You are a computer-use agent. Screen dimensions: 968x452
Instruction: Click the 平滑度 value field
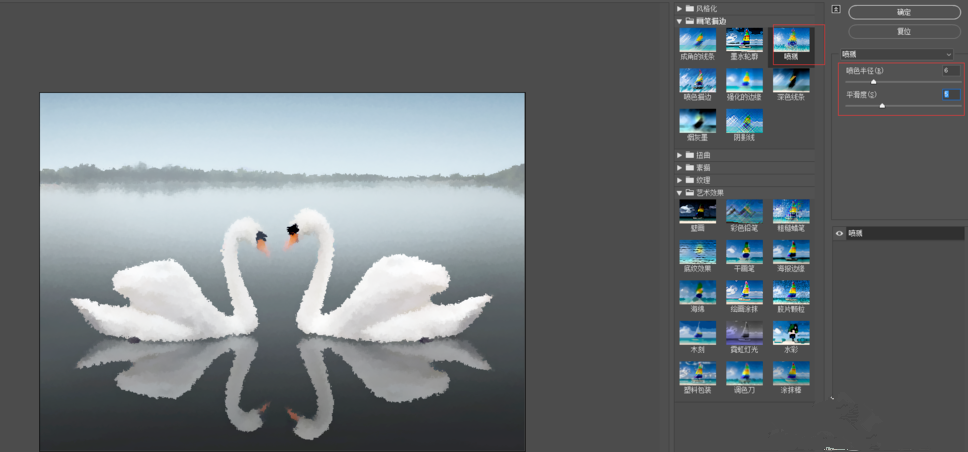pyautogui.click(x=951, y=94)
